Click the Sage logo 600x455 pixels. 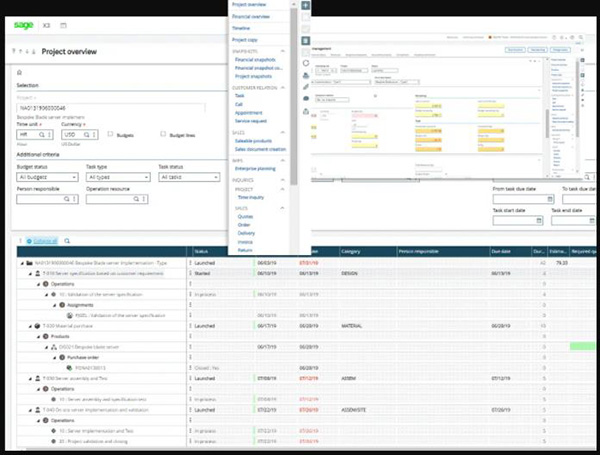(23, 25)
